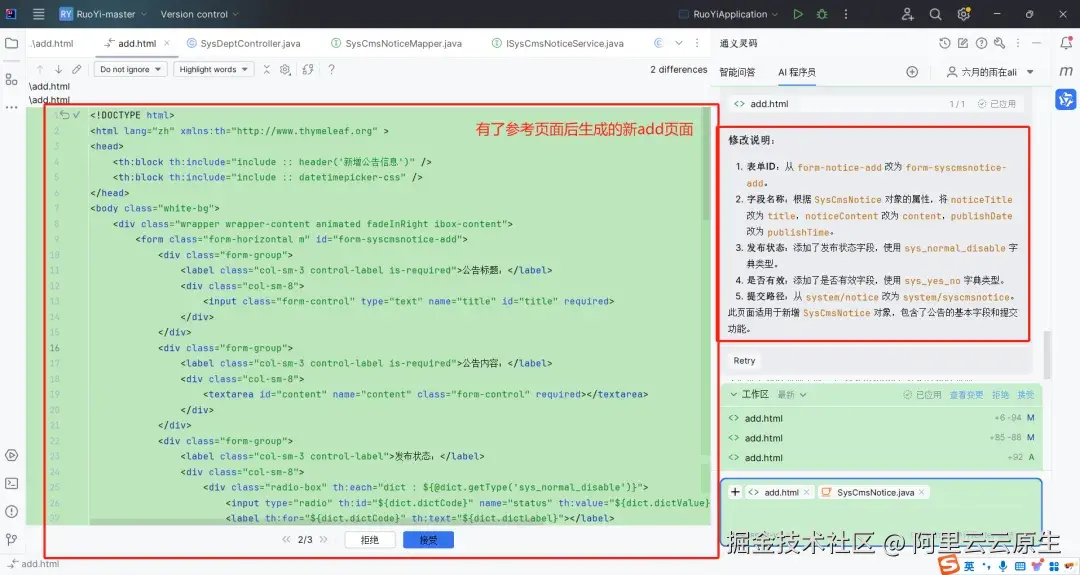This screenshot has width=1080, height=575.
Task: Jump to next difference arrow
Action: coord(59,70)
